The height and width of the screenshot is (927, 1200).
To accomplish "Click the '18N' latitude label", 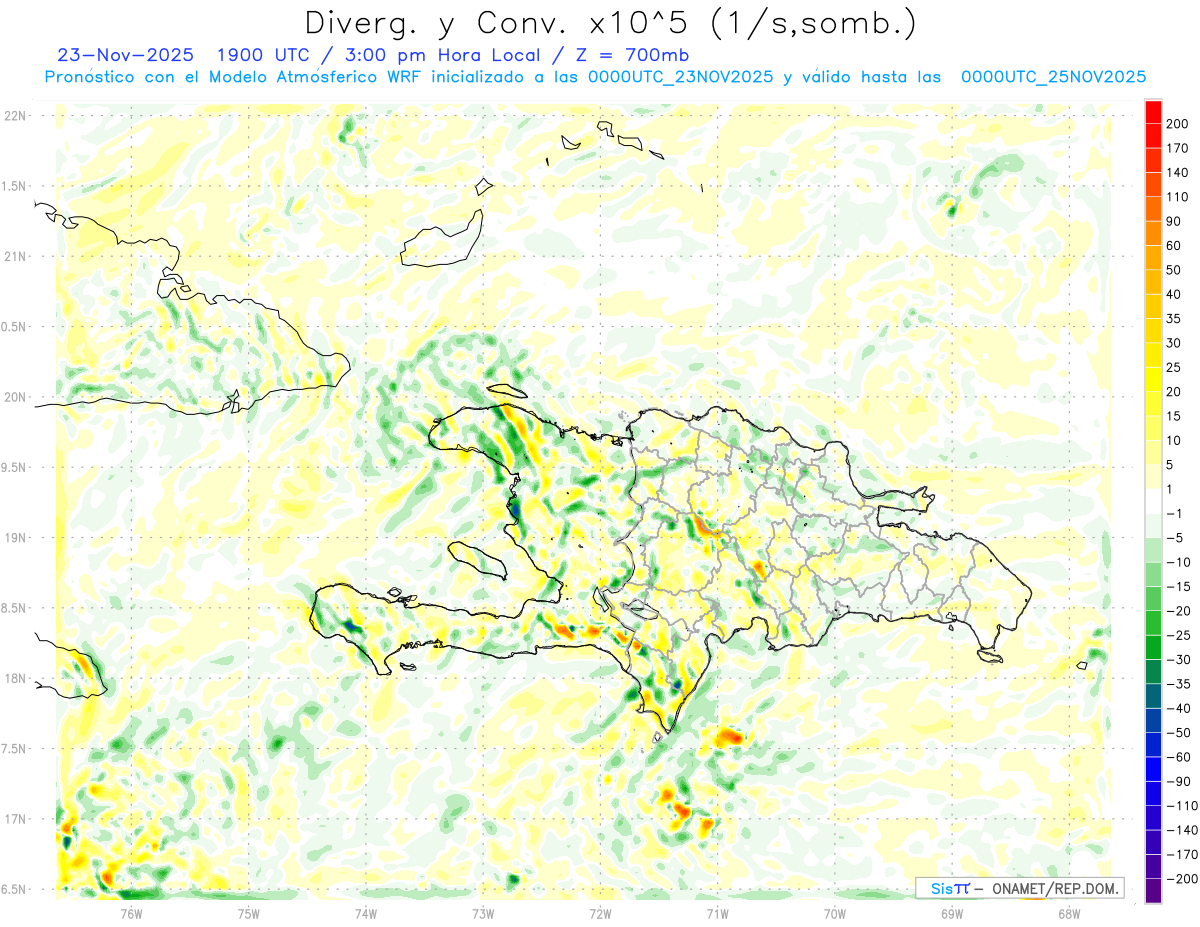I will tap(15, 678).
